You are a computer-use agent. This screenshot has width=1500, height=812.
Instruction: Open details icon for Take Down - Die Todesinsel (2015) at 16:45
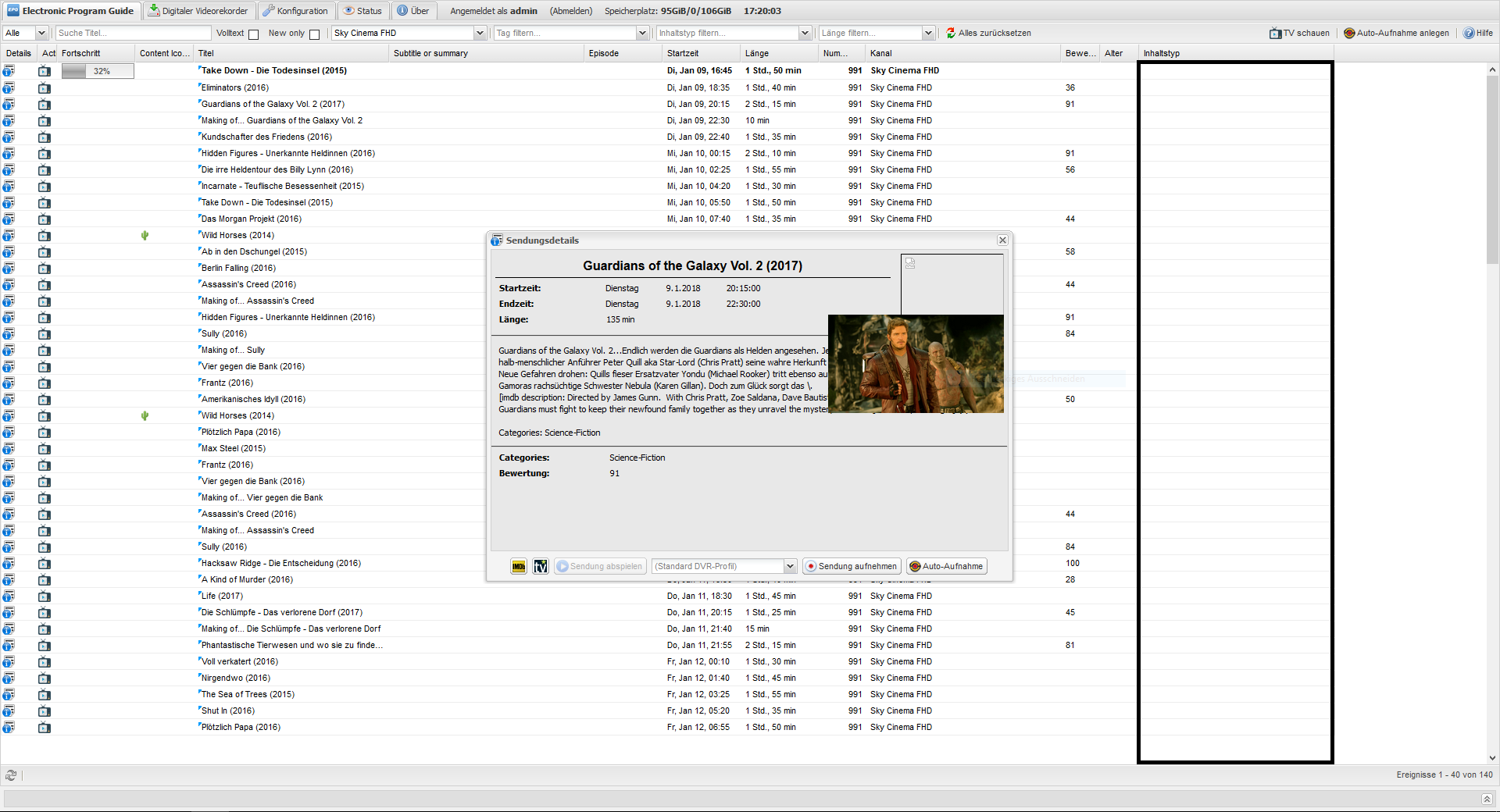tap(9, 71)
